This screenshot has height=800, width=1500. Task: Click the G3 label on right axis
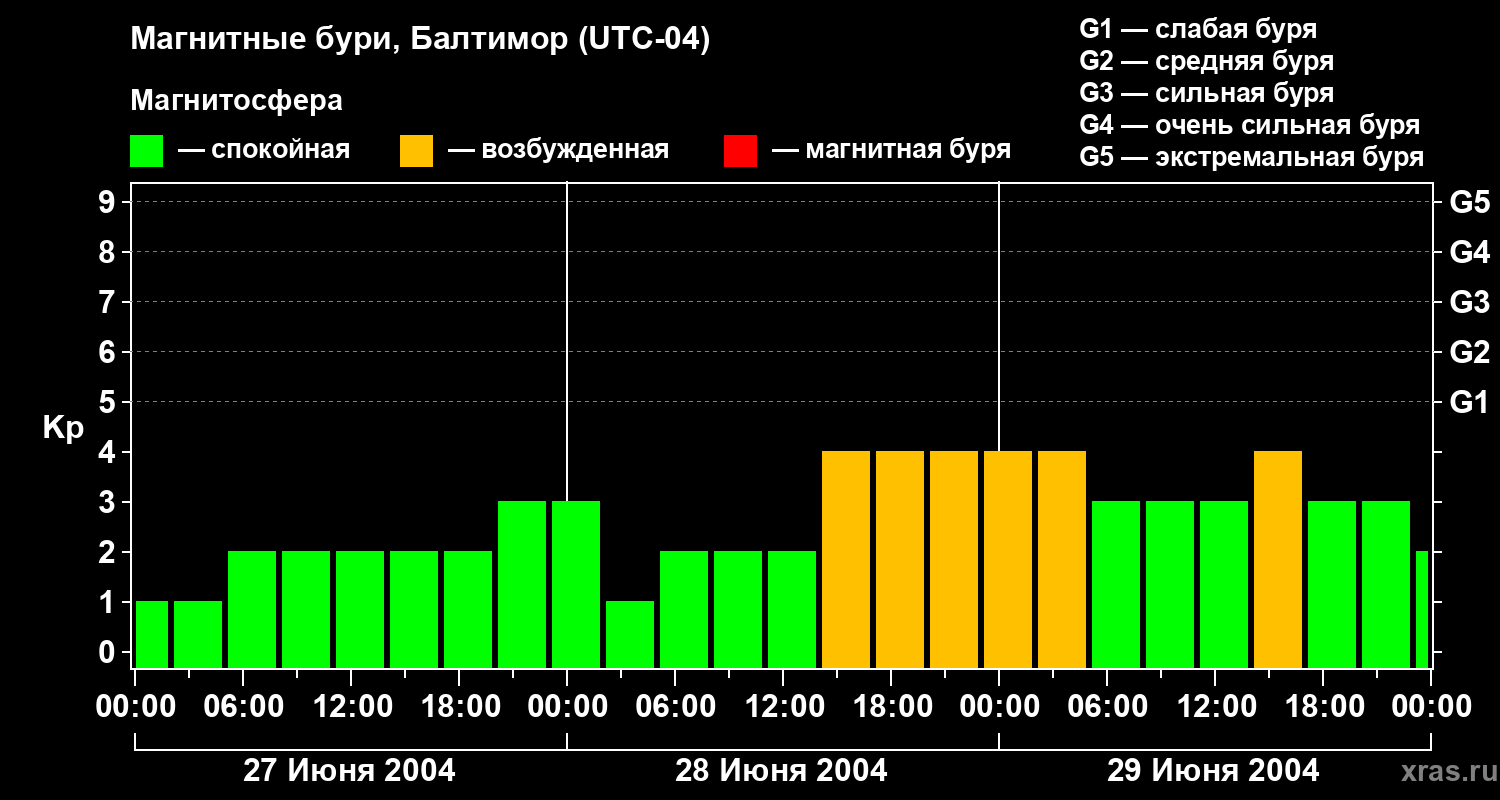pos(1469,302)
